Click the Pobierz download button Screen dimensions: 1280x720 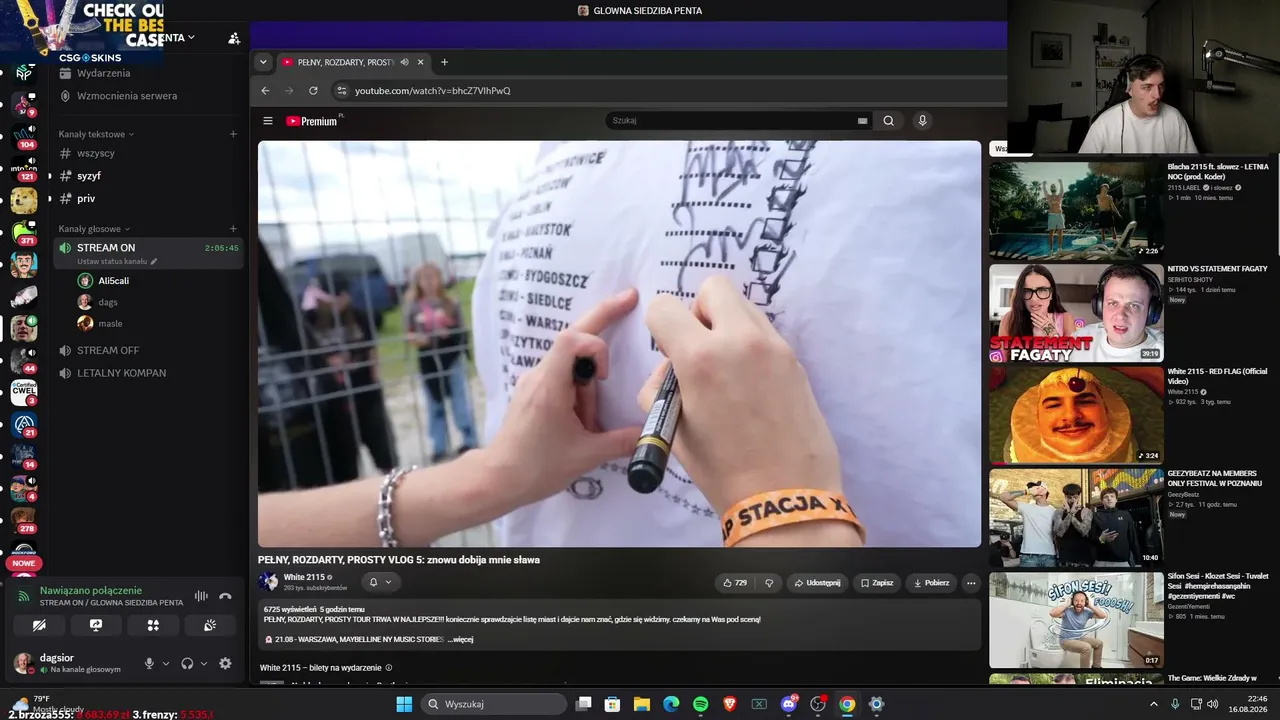coord(932,582)
